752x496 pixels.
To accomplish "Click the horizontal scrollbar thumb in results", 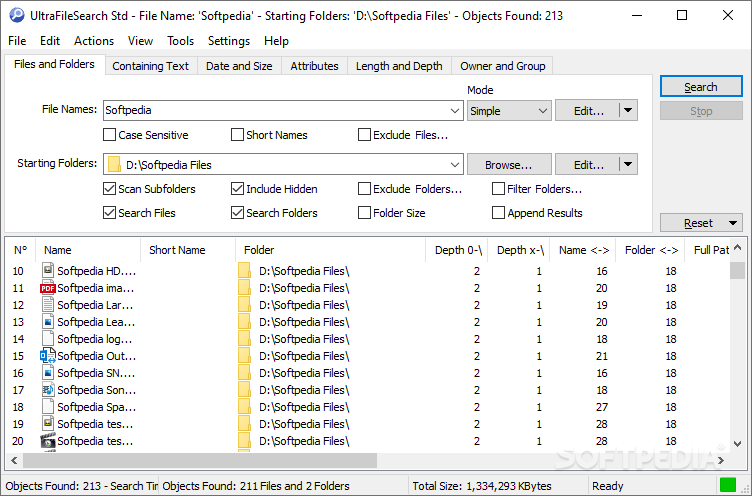I will [x=200, y=461].
